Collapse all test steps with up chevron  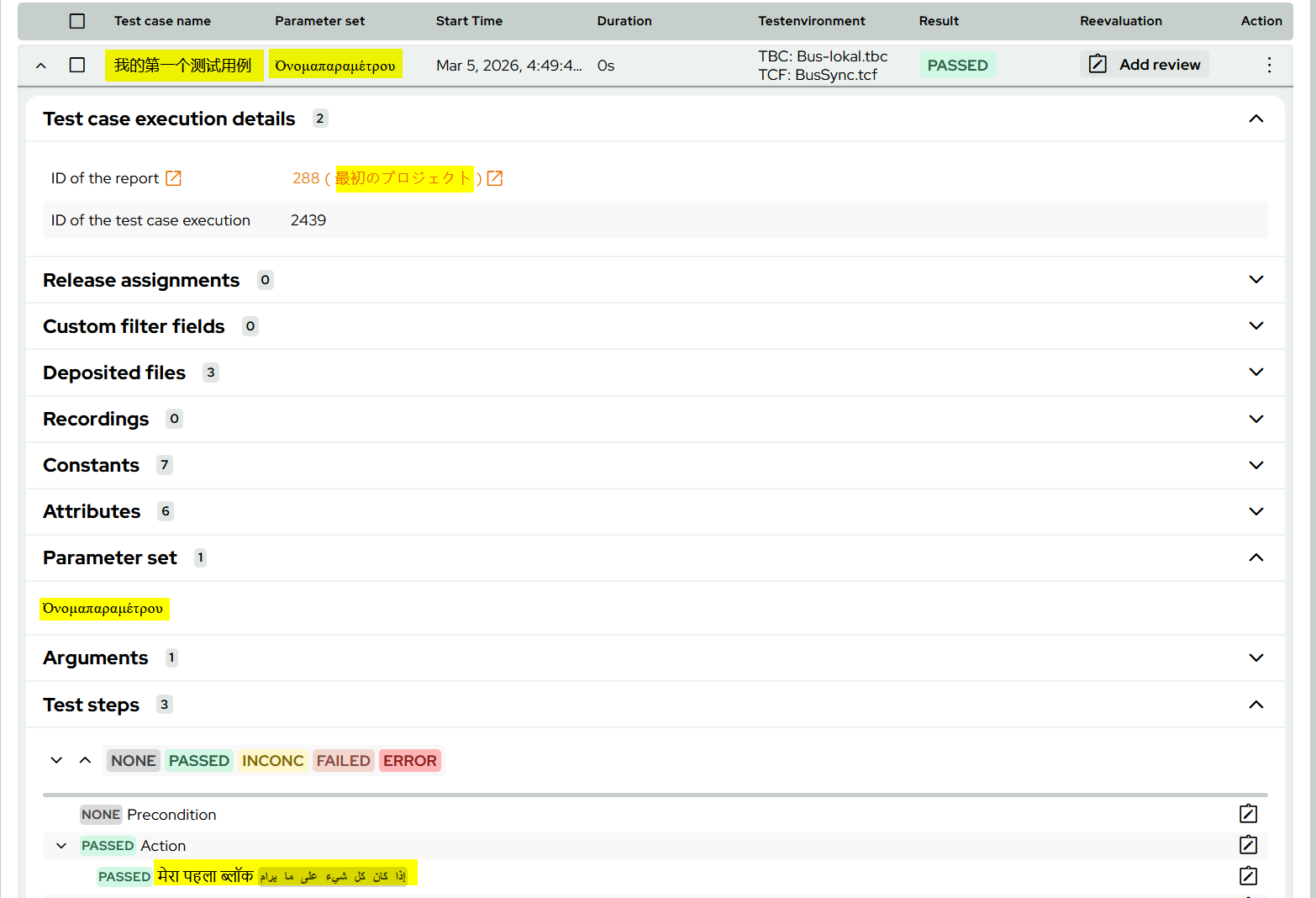click(x=85, y=760)
